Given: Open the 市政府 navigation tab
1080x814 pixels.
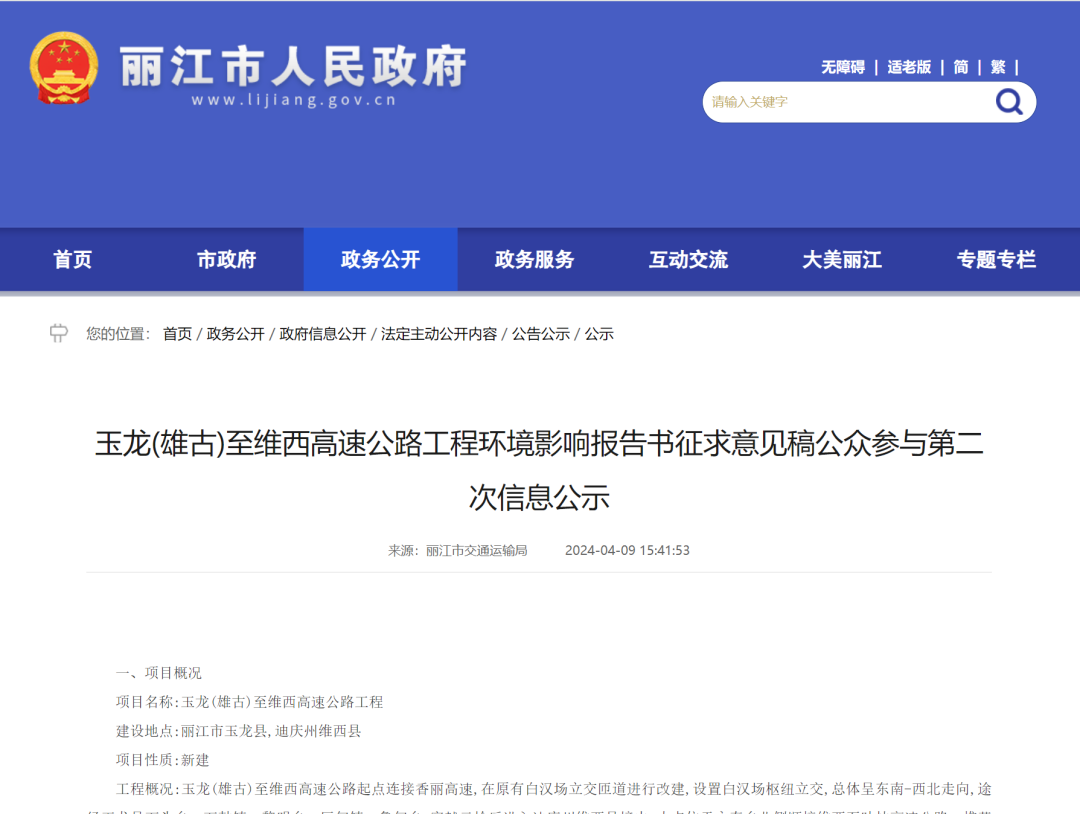Looking at the screenshot, I should click(x=227, y=260).
